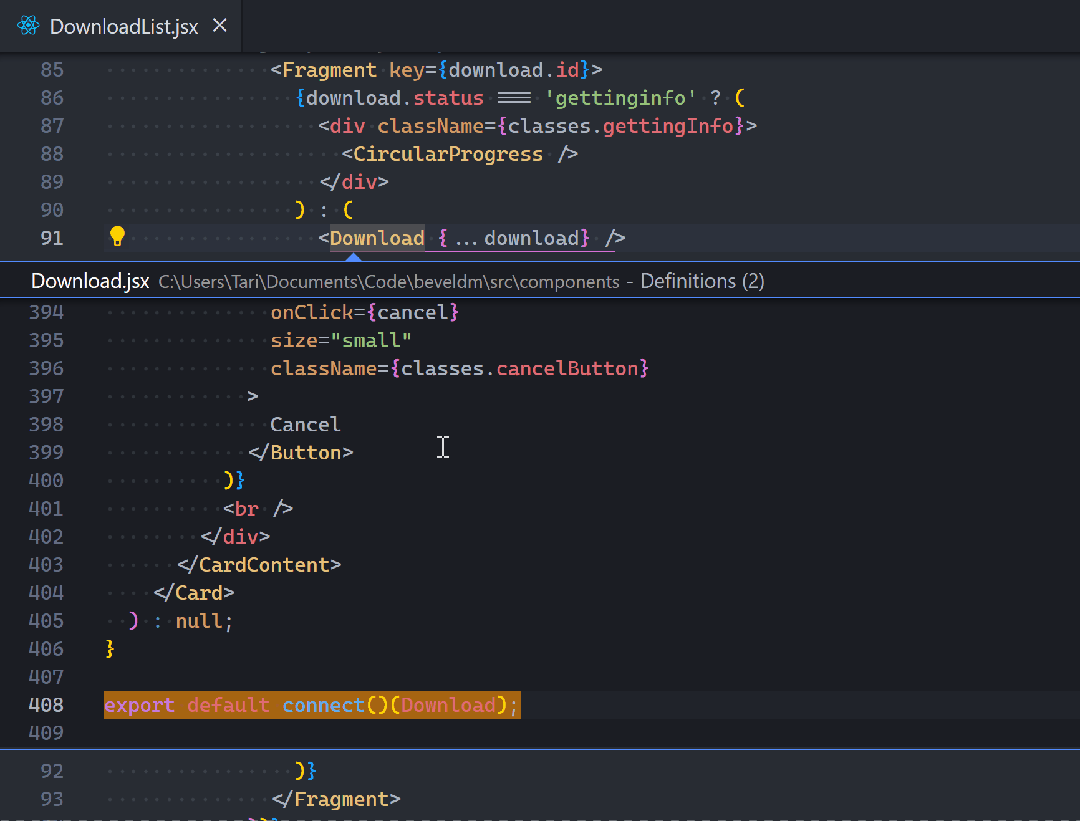The width and height of the screenshot is (1080, 821).
Task: Click the null keyword on line 405
Action: pos(199,621)
